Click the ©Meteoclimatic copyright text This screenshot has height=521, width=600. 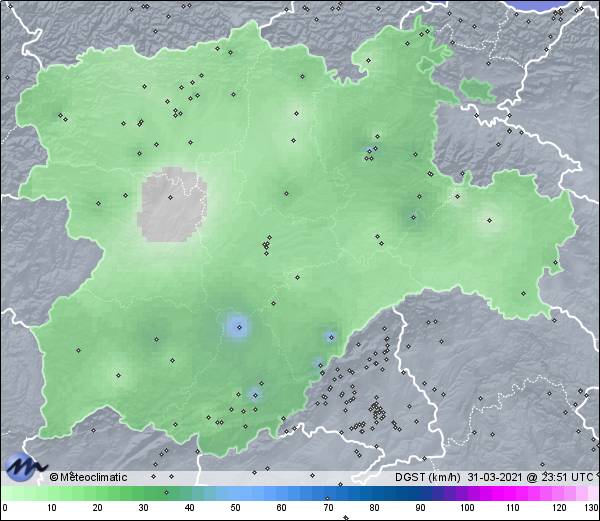[x=88, y=477]
